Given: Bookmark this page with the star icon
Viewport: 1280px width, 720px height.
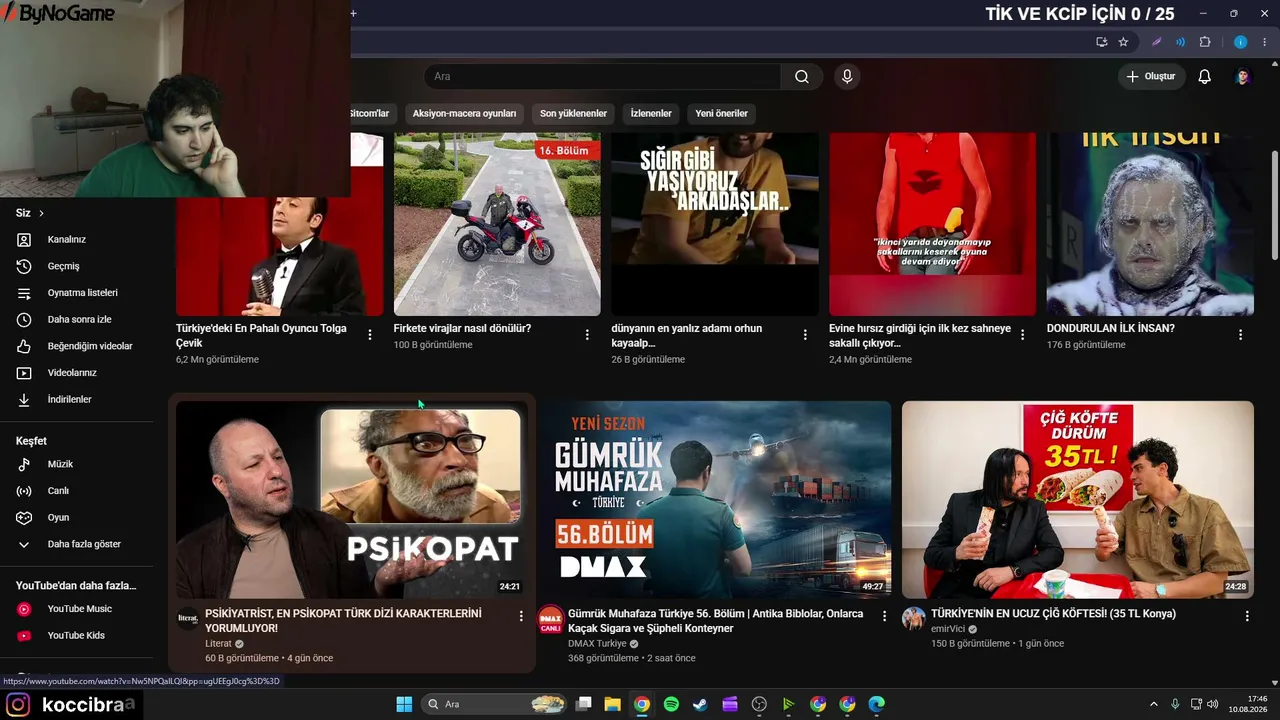Looking at the screenshot, I should point(1123,42).
